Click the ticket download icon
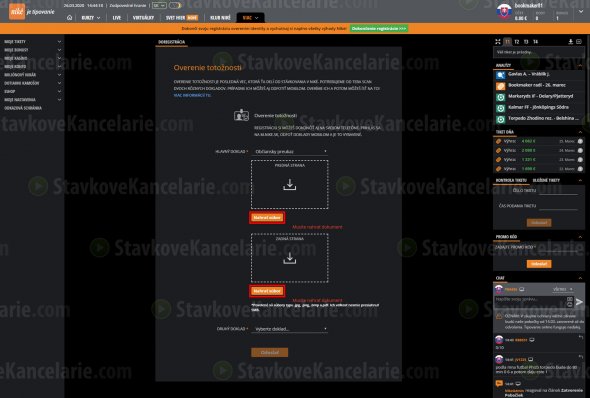Image resolution: width=590 pixels, height=398 pixels. click(x=570, y=41)
